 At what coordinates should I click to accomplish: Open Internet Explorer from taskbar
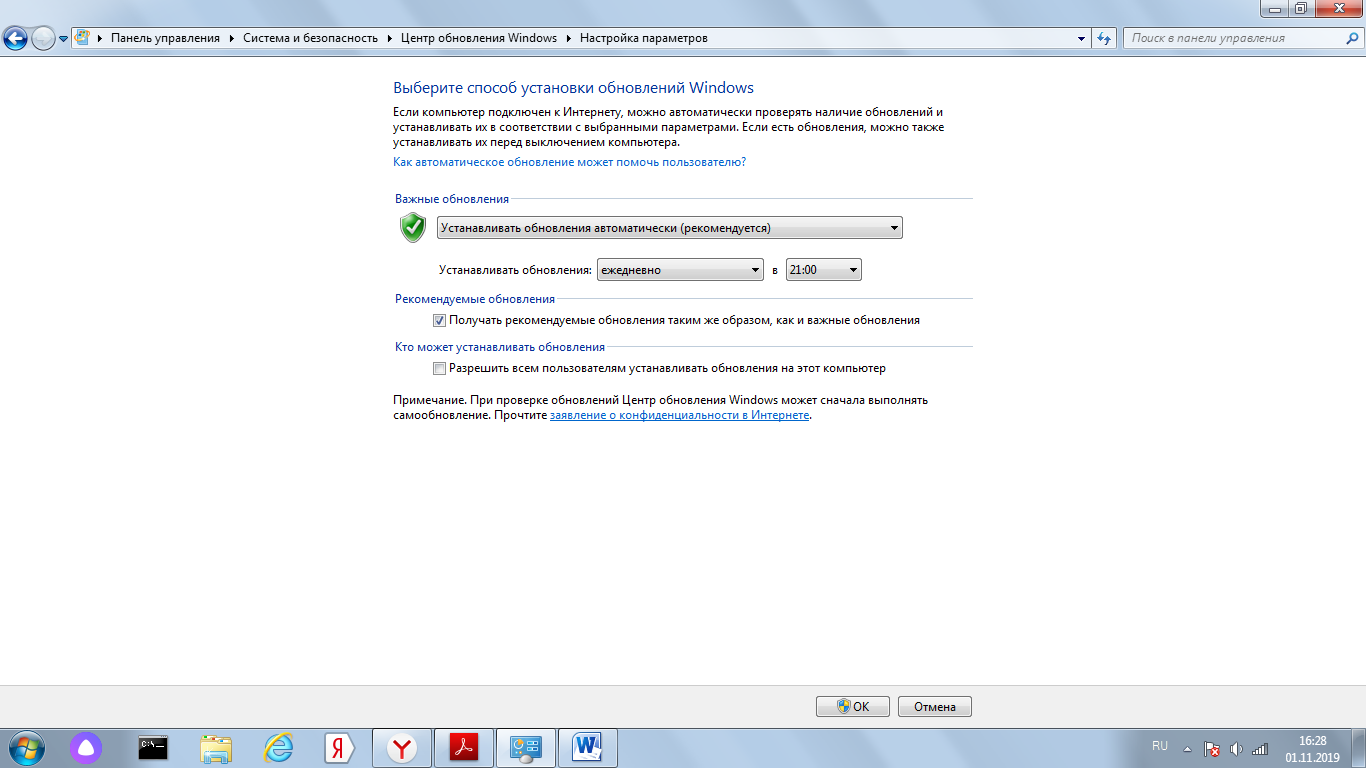pos(278,747)
